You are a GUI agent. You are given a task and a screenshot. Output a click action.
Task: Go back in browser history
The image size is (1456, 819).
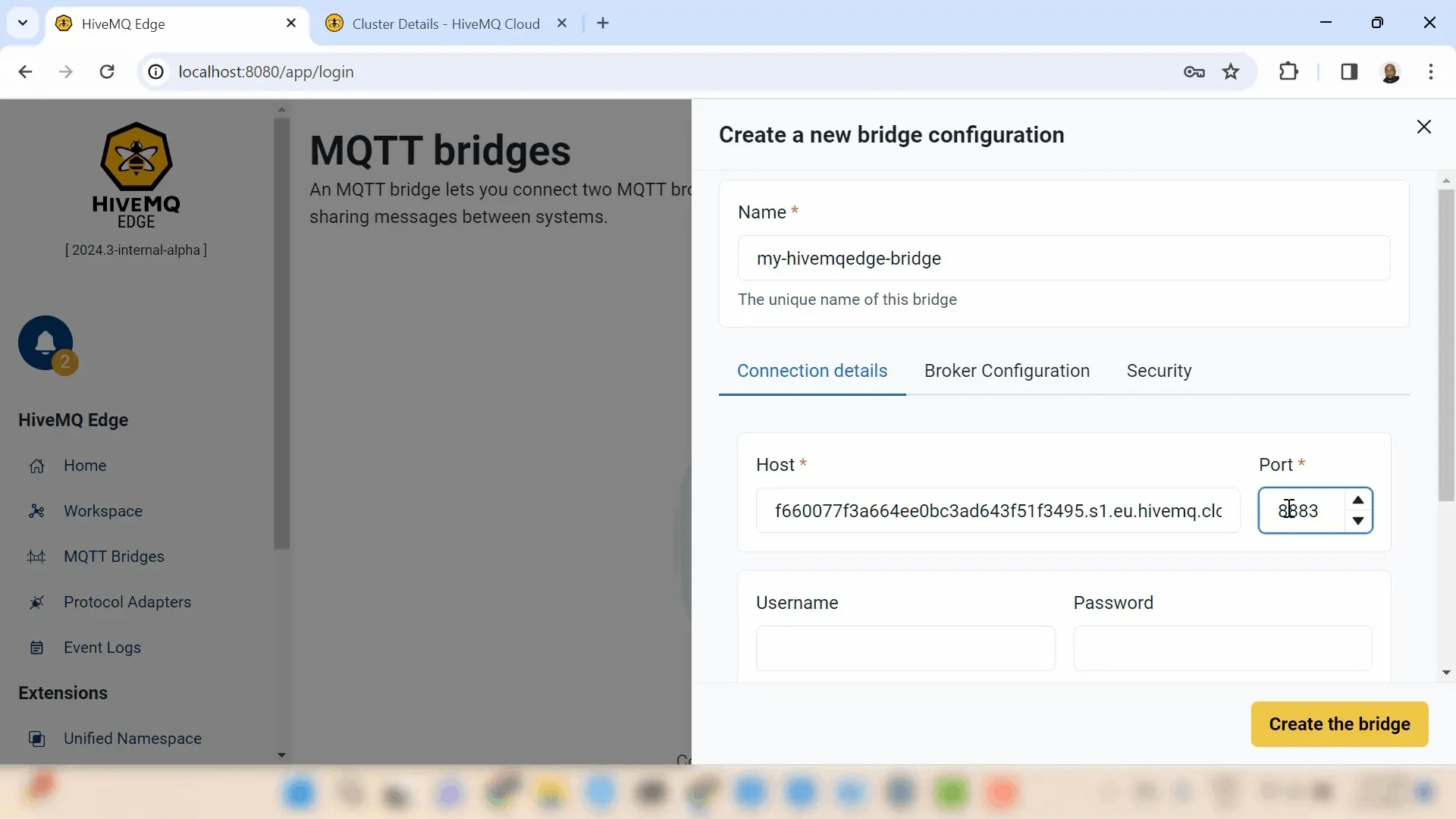click(25, 72)
